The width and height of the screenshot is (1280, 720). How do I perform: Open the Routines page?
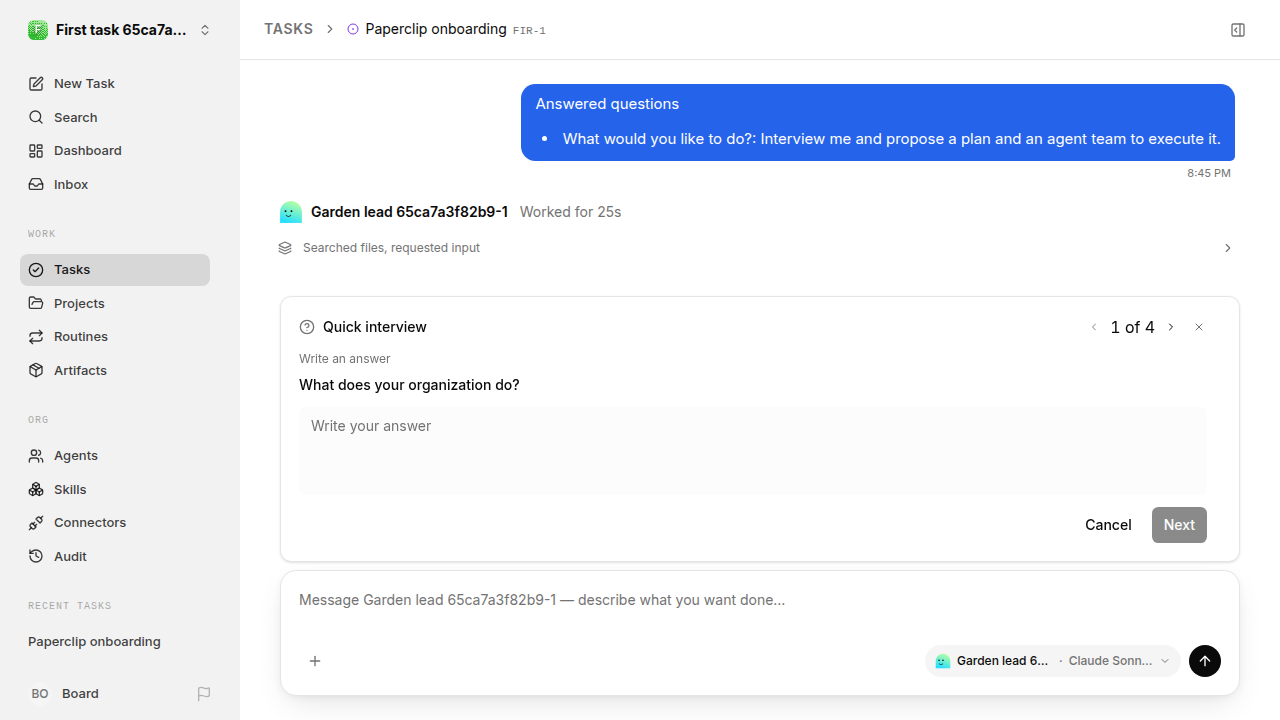(x=115, y=337)
